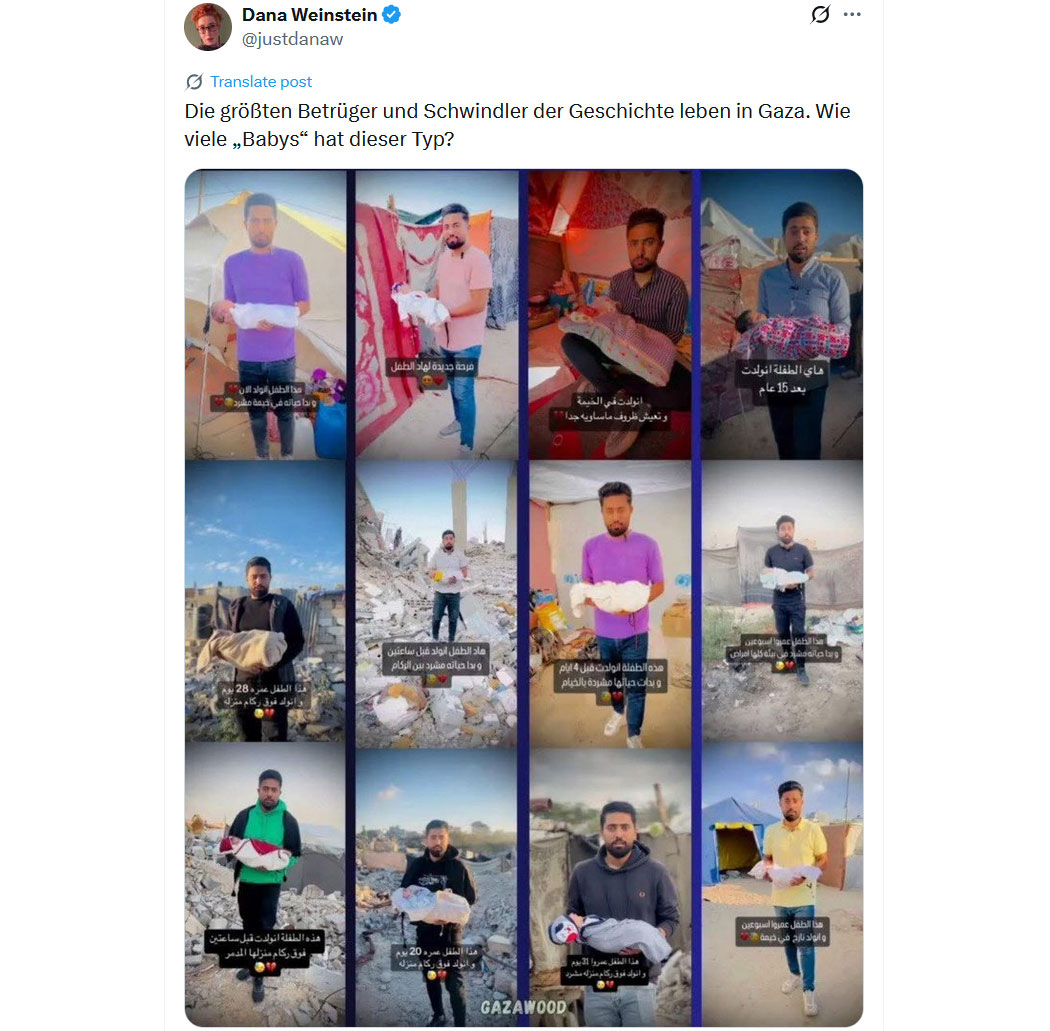Click the Grok icon beside the options menu

tap(820, 14)
